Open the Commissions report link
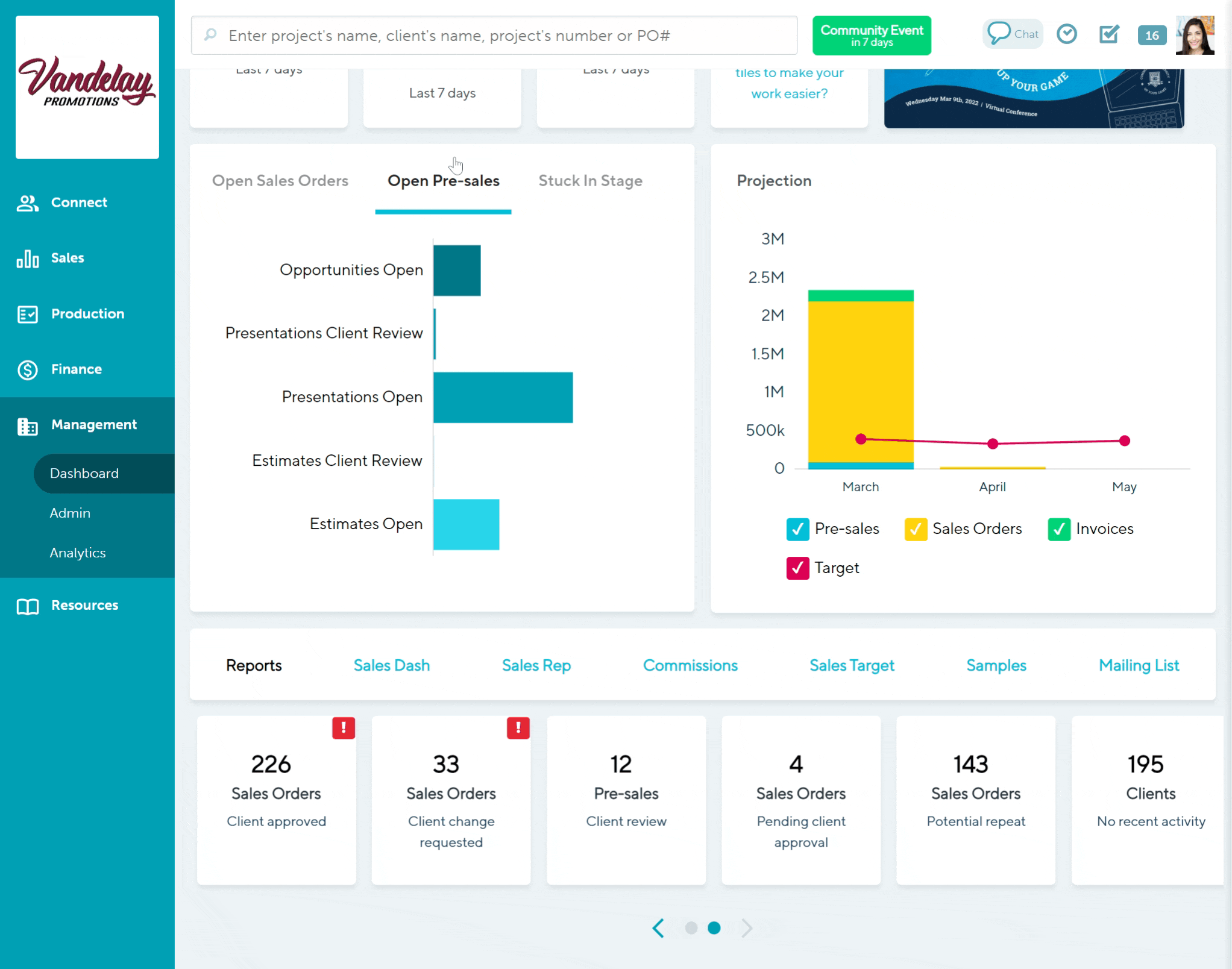 (690, 665)
